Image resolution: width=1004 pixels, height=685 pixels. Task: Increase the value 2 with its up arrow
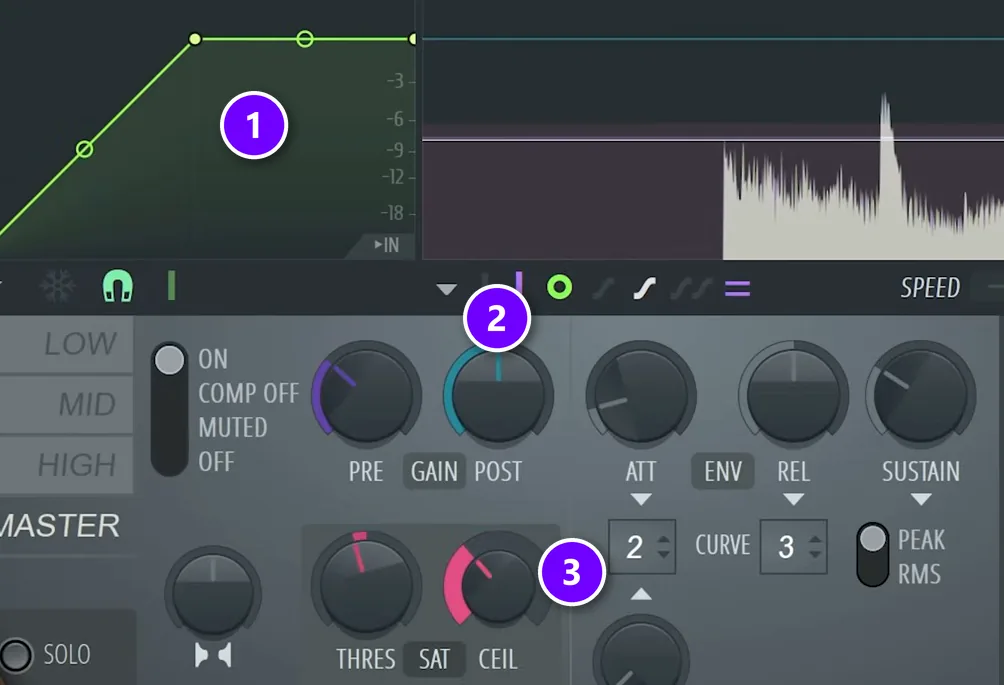click(663, 540)
